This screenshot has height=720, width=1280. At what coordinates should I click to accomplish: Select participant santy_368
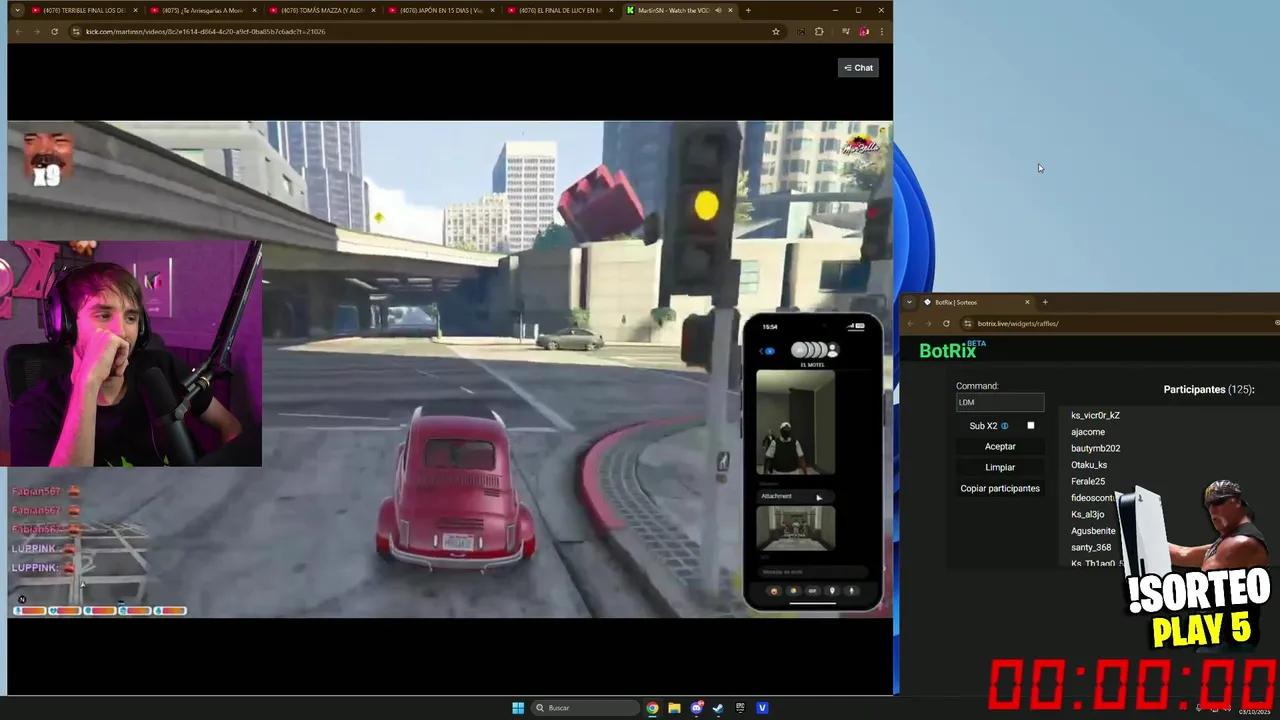[1091, 547]
